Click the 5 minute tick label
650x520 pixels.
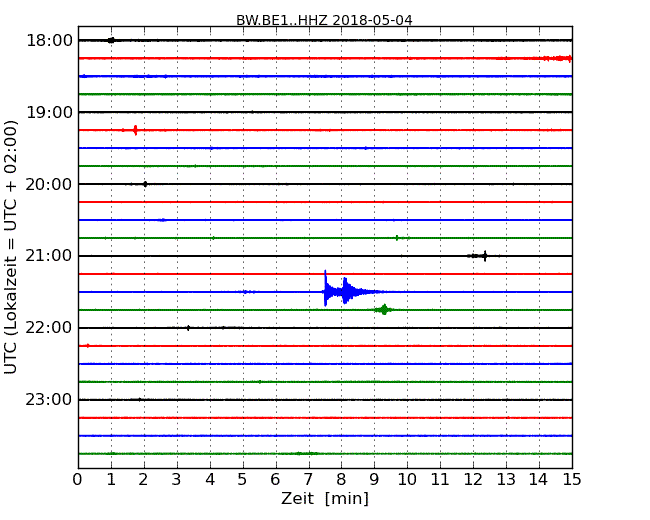(242, 479)
